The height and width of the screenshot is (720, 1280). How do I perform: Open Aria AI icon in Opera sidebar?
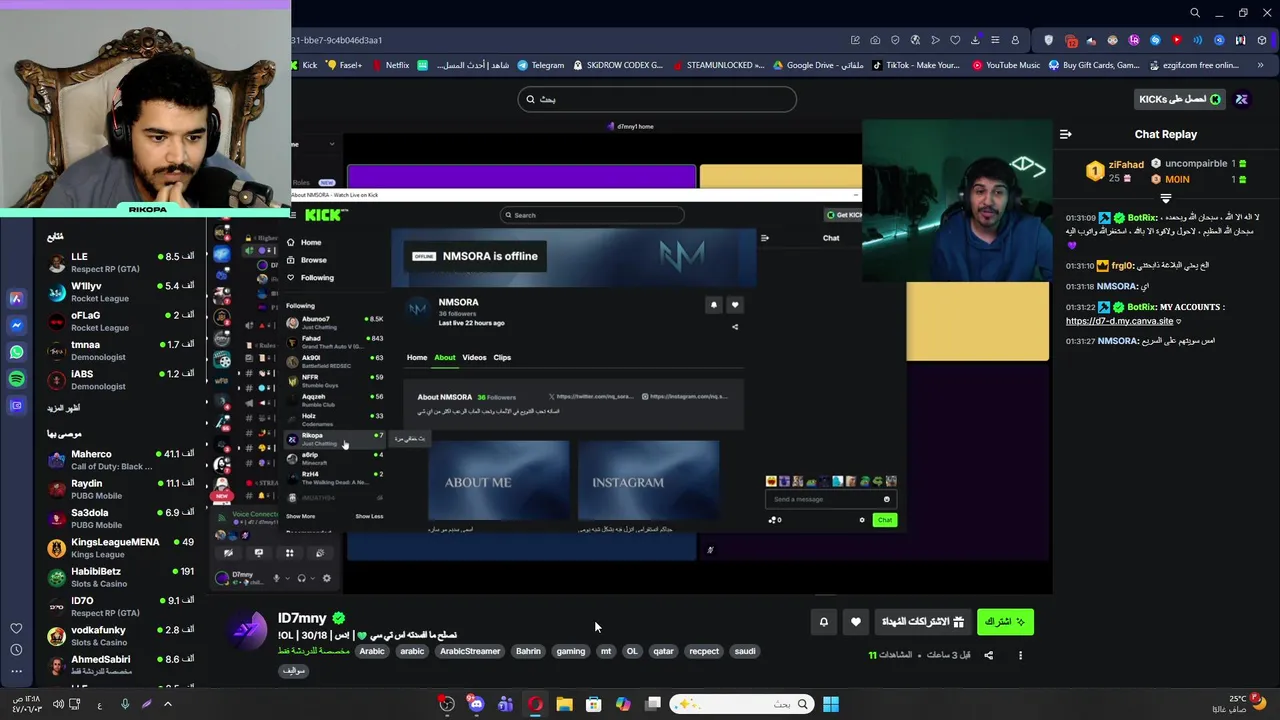(16, 298)
